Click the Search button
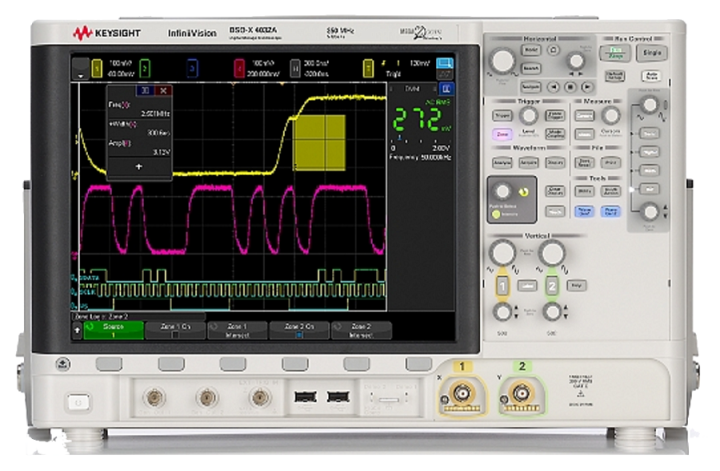Screen dimensions: 720x471 pyautogui.click(x=531, y=68)
